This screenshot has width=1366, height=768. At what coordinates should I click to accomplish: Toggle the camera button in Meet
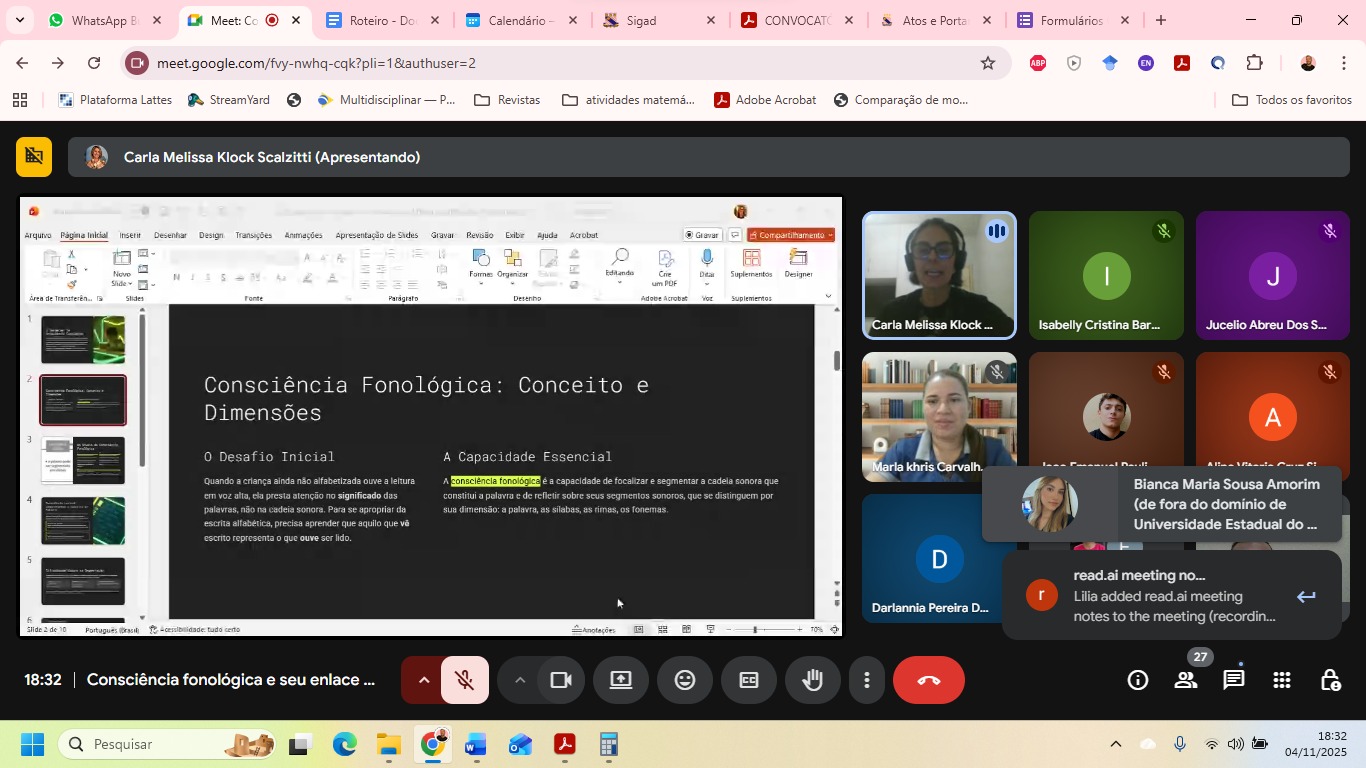pyautogui.click(x=561, y=680)
